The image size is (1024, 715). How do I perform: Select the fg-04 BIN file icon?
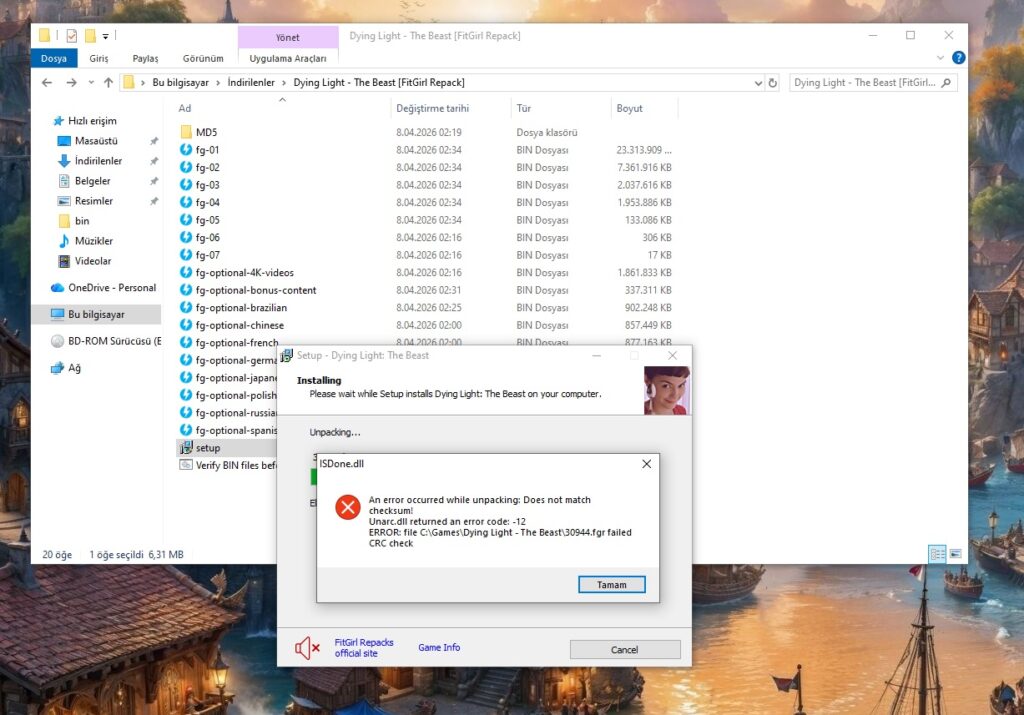(x=186, y=202)
